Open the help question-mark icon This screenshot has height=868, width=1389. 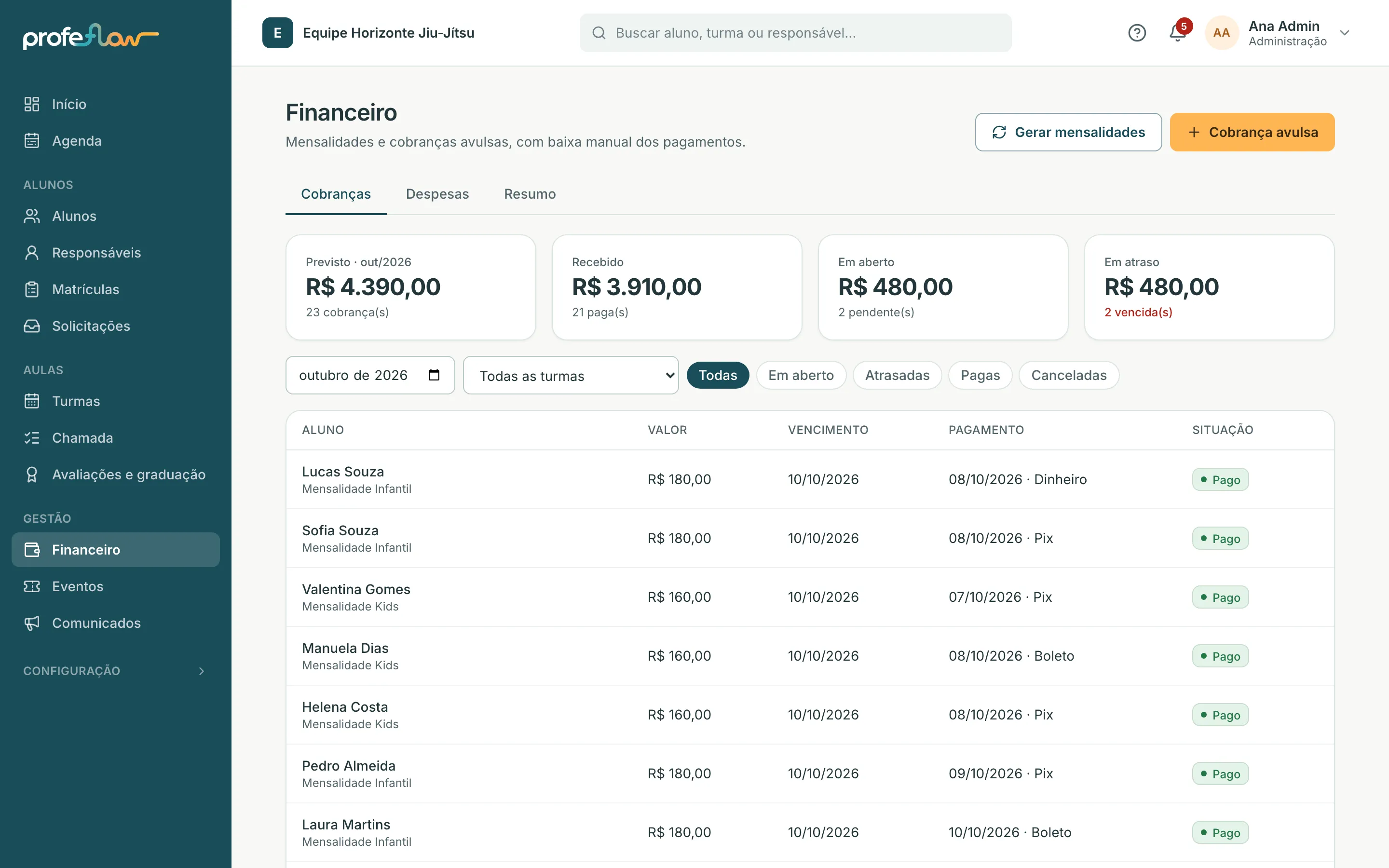pyautogui.click(x=1136, y=33)
